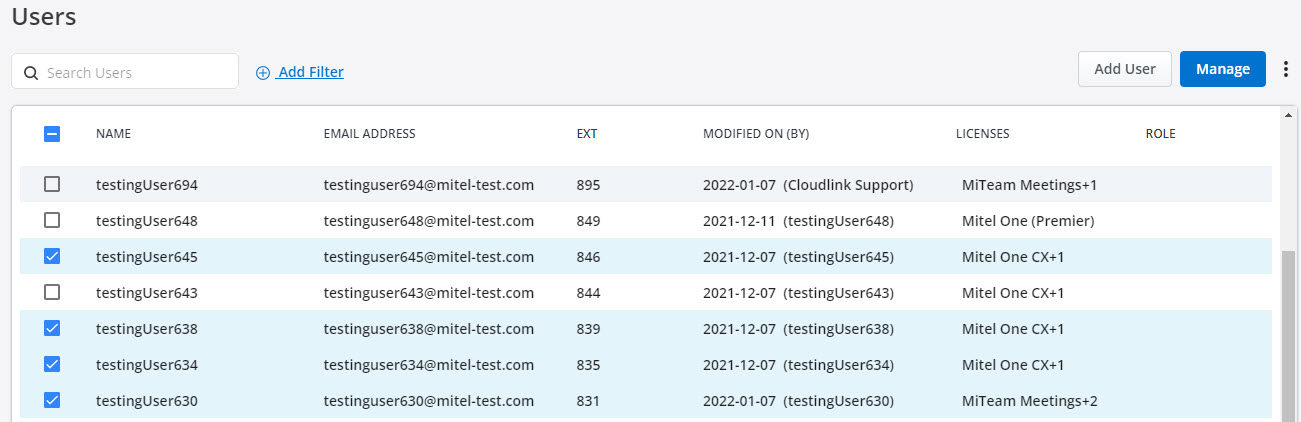Open the testingUser638 user row
Viewport: 1301px width, 422px height.
646,328
